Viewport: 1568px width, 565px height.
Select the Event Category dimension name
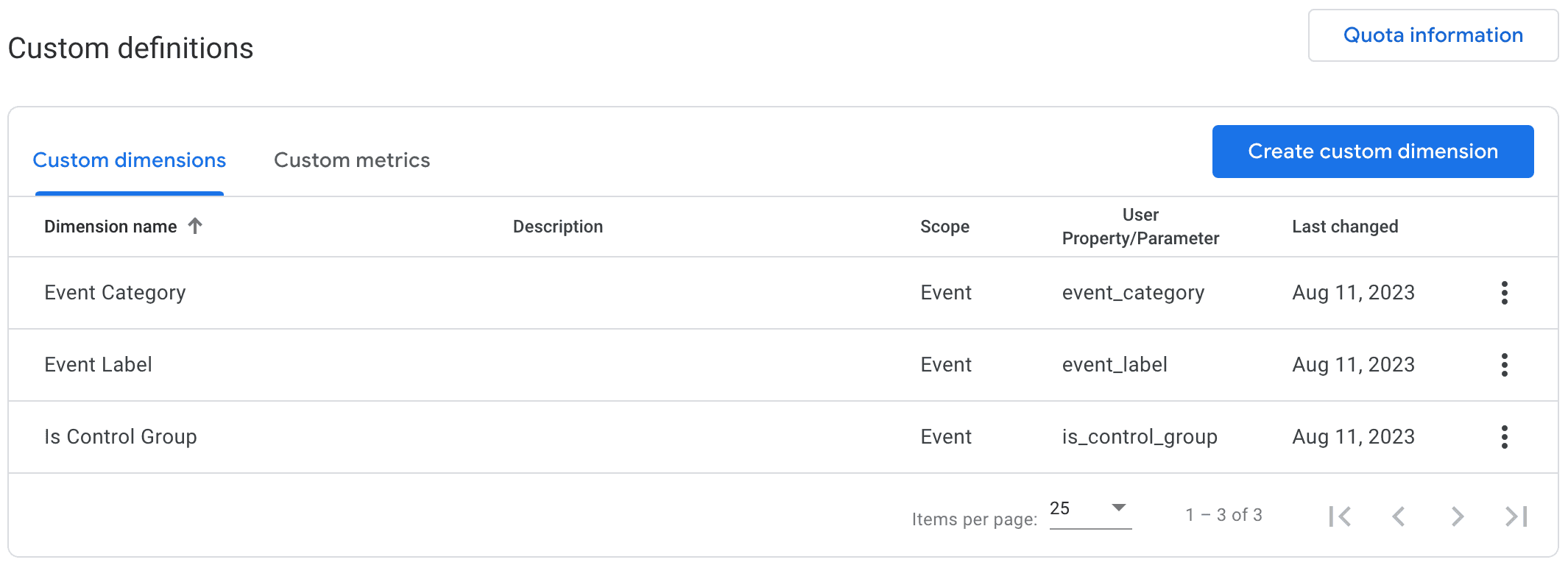pyautogui.click(x=115, y=293)
